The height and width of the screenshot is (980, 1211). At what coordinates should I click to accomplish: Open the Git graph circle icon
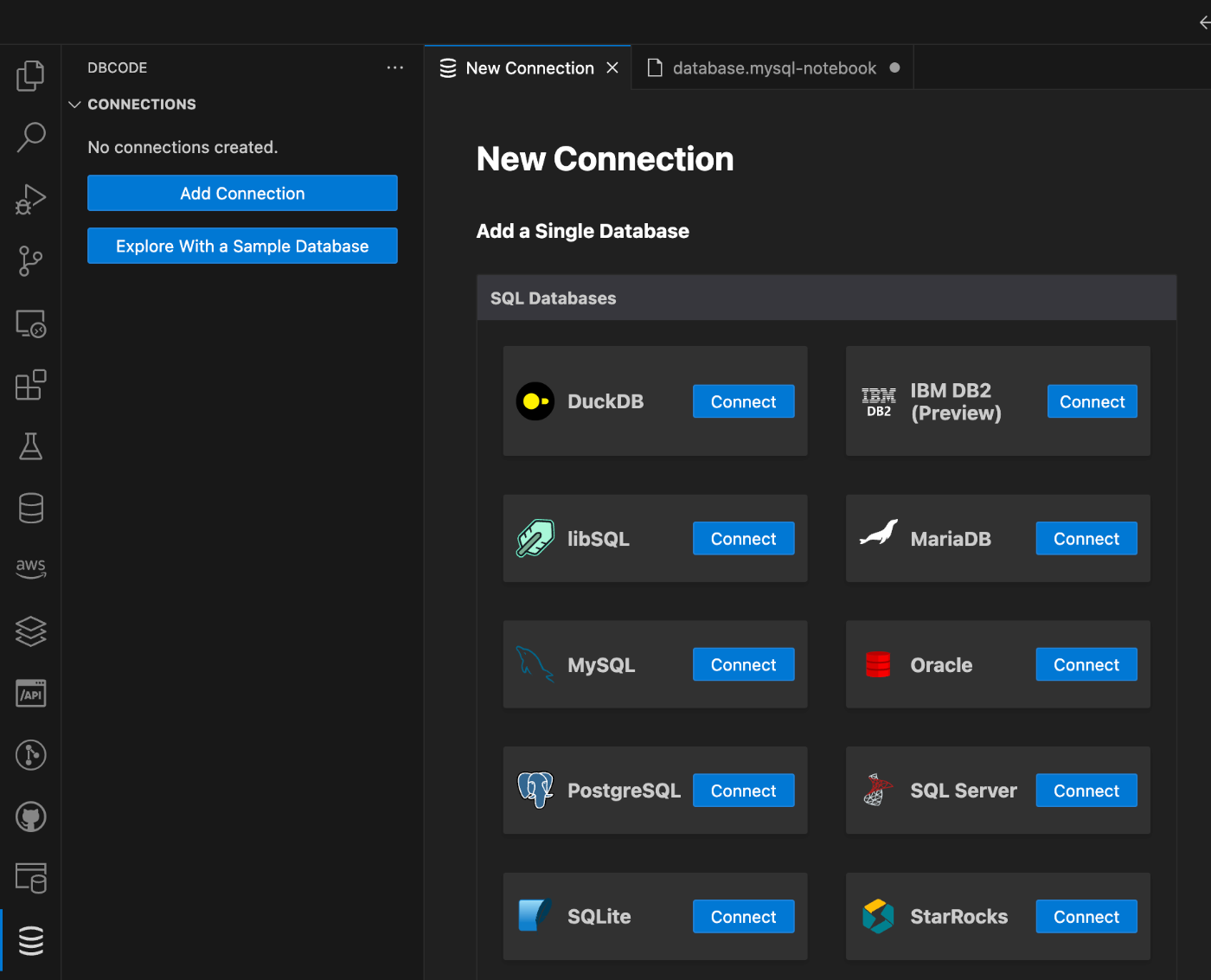(x=30, y=755)
